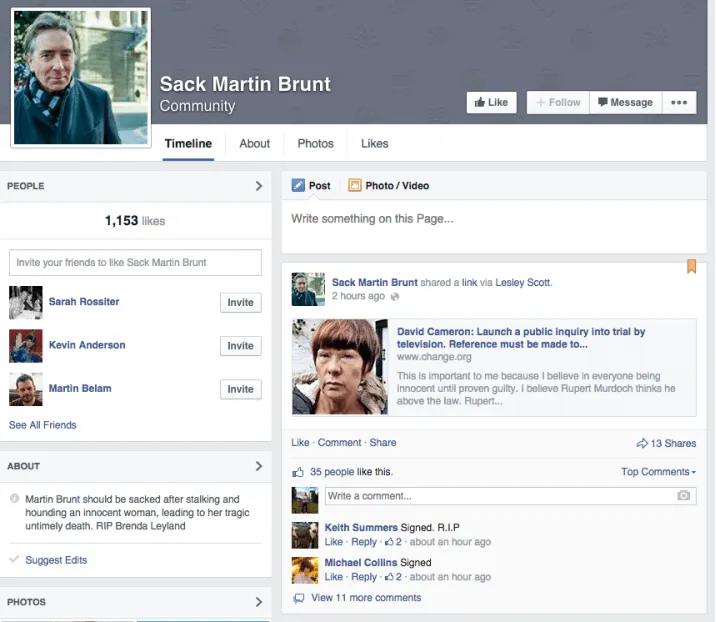Like Keith Summers' comment

pos(333,542)
